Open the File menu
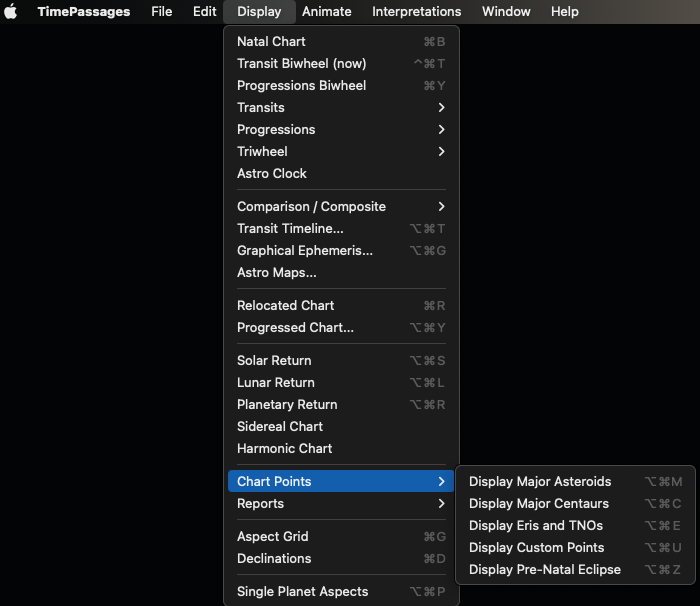The image size is (700, 606). 162,12
